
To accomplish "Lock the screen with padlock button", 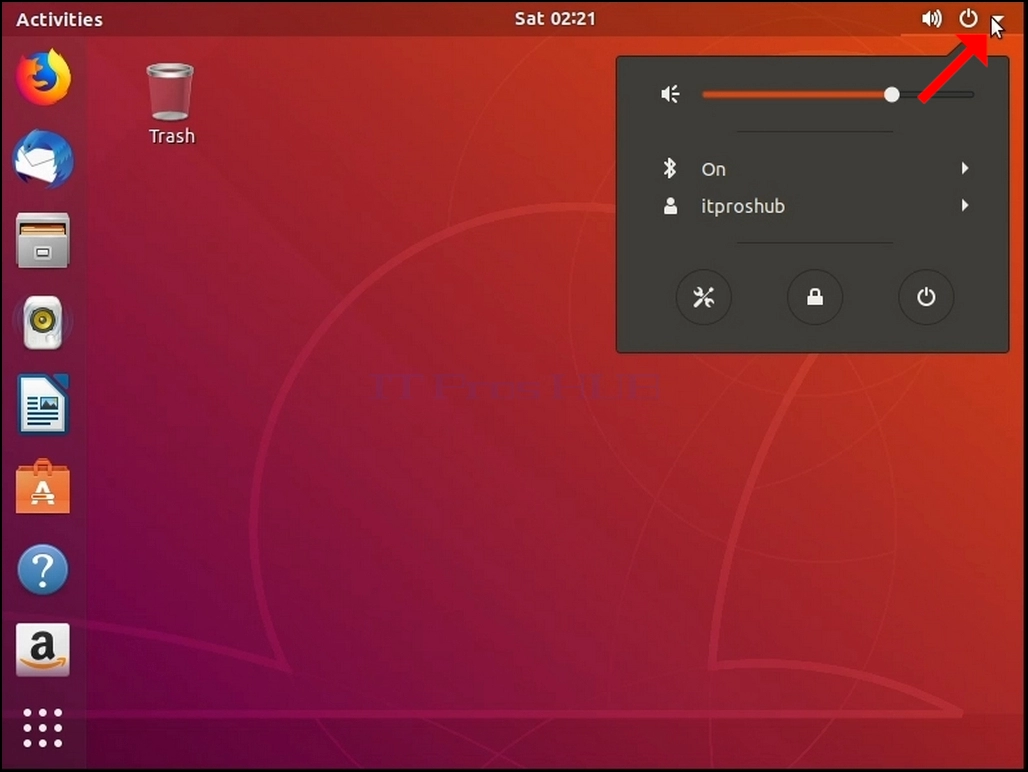I will pos(815,297).
